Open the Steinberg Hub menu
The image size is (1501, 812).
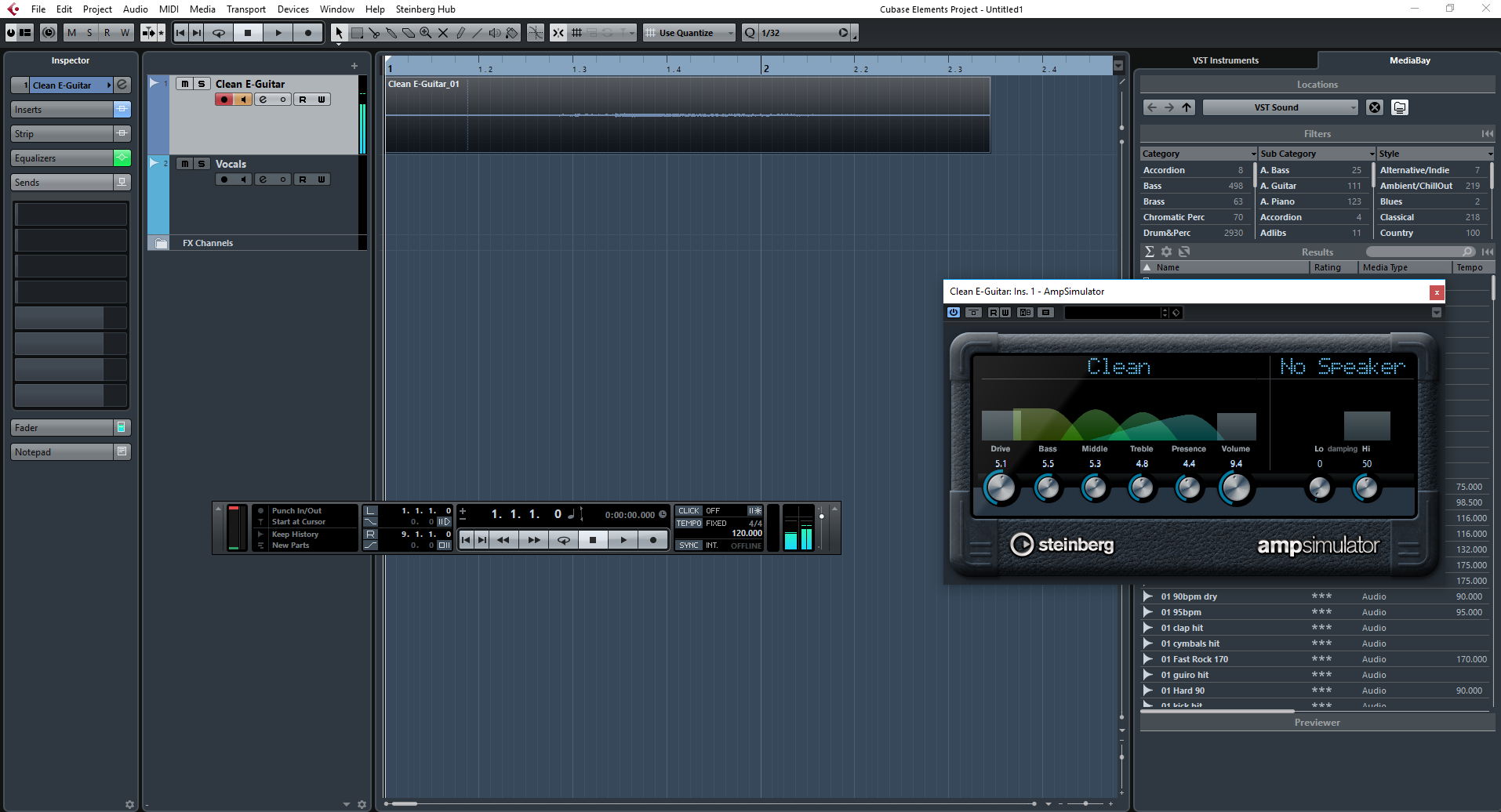[425, 9]
